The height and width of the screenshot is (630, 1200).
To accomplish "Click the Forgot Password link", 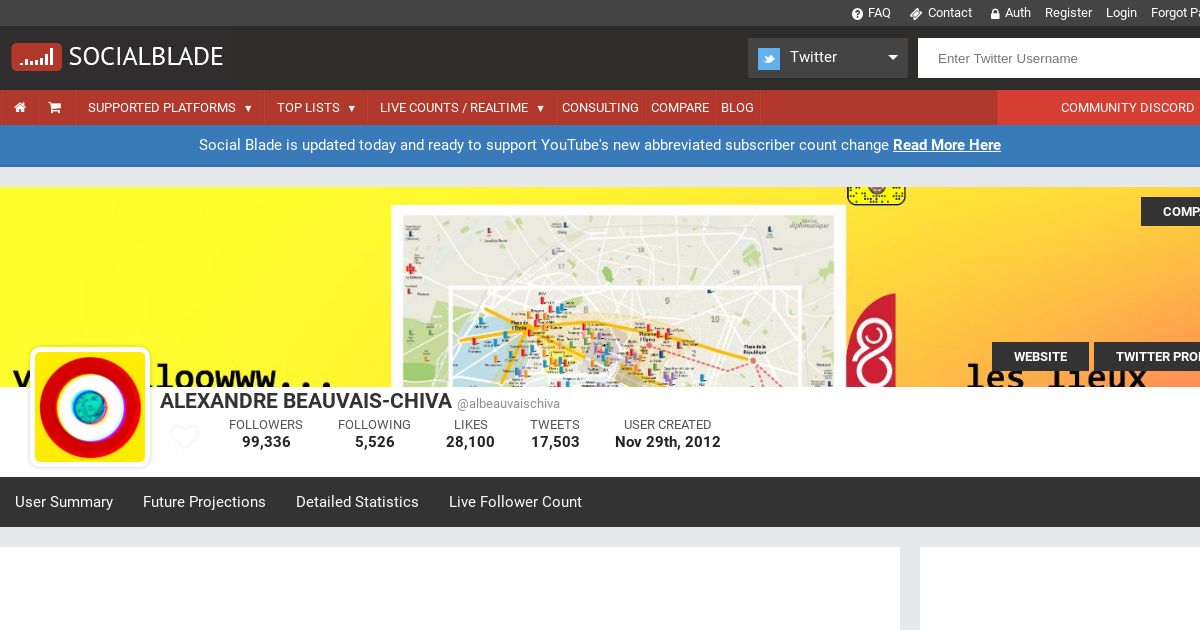I will (x=1175, y=13).
